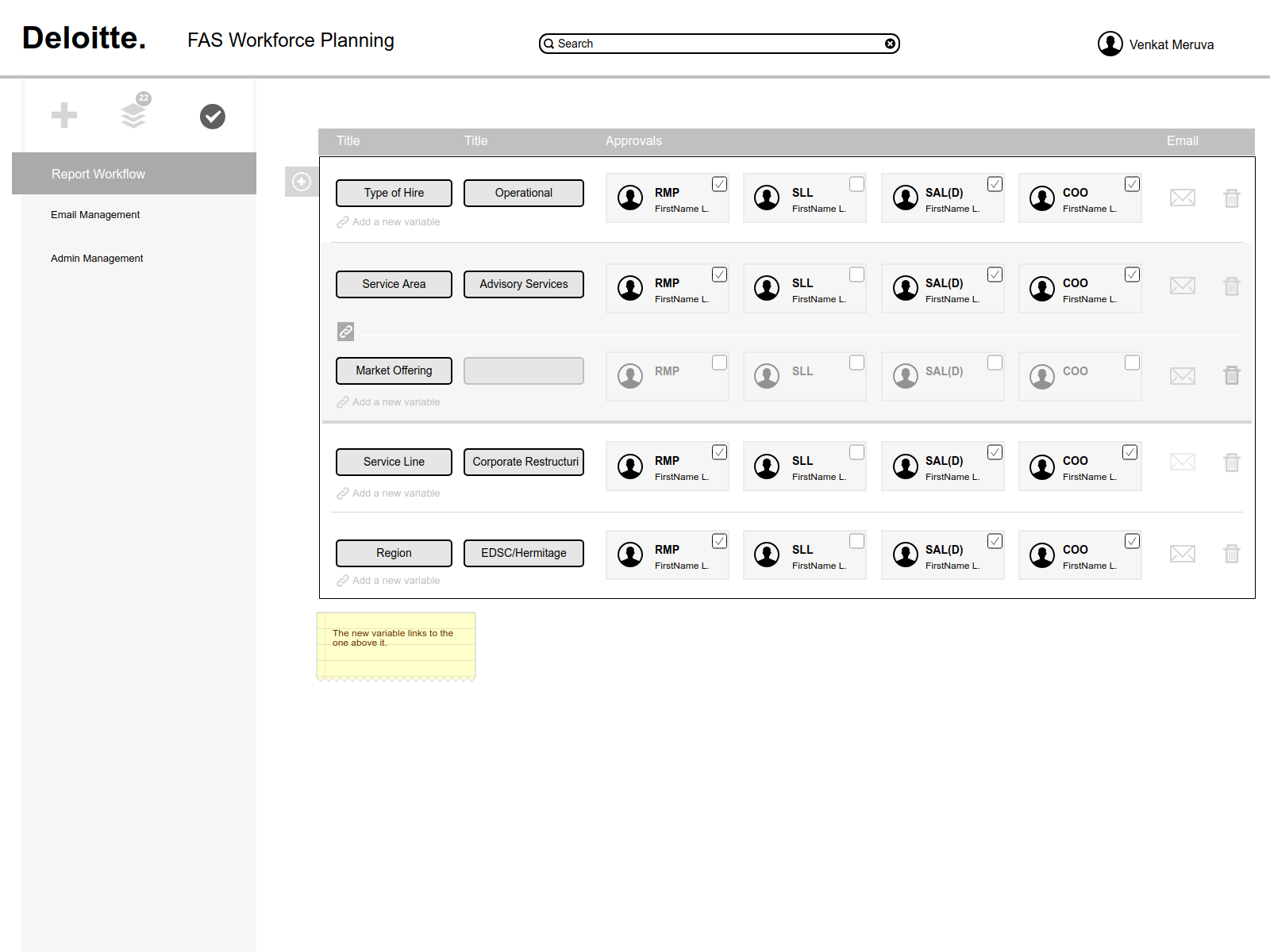The image size is (1270, 952).
Task: Open the Region title dropdown
Action: [x=394, y=553]
